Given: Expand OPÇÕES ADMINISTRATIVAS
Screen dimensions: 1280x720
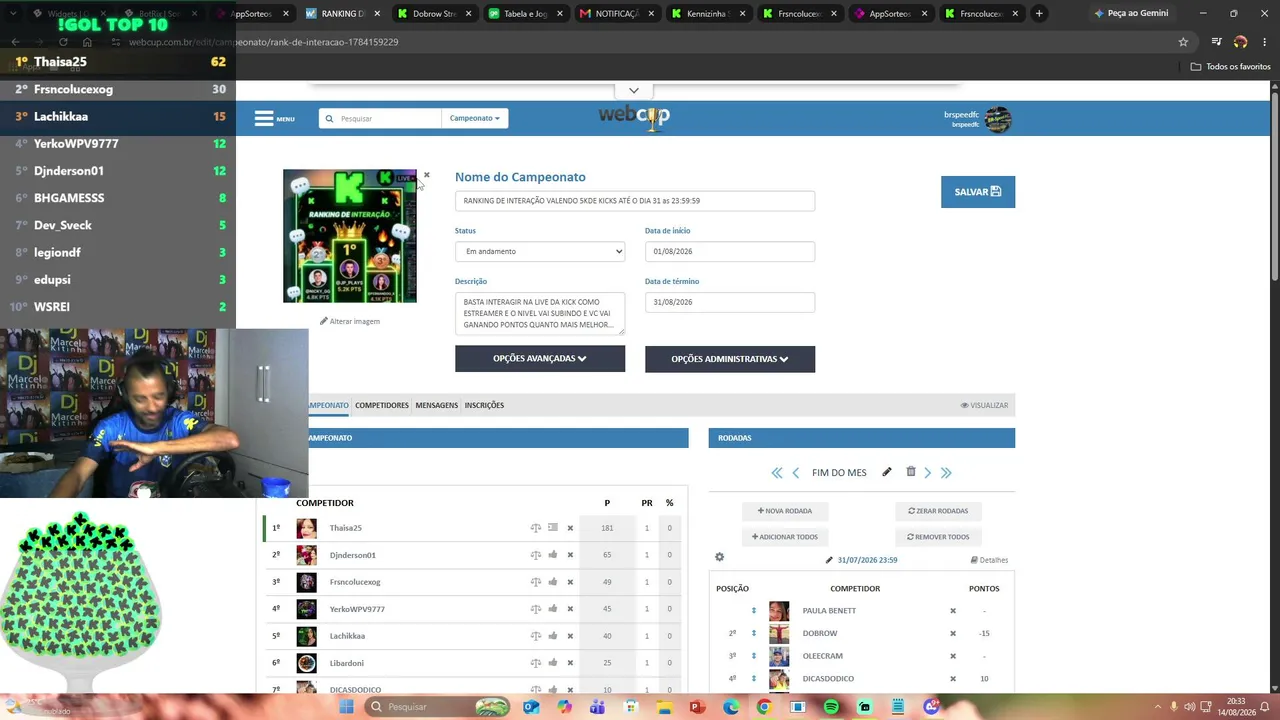Looking at the screenshot, I should (730, 359).
